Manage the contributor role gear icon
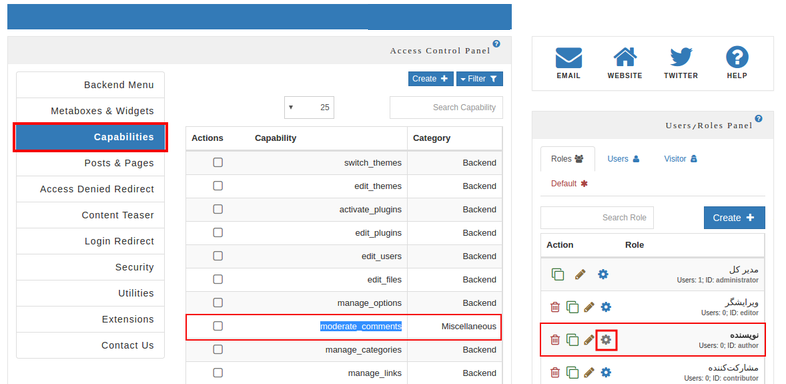This screenshot has width=786, height=384. click(606, 372)
